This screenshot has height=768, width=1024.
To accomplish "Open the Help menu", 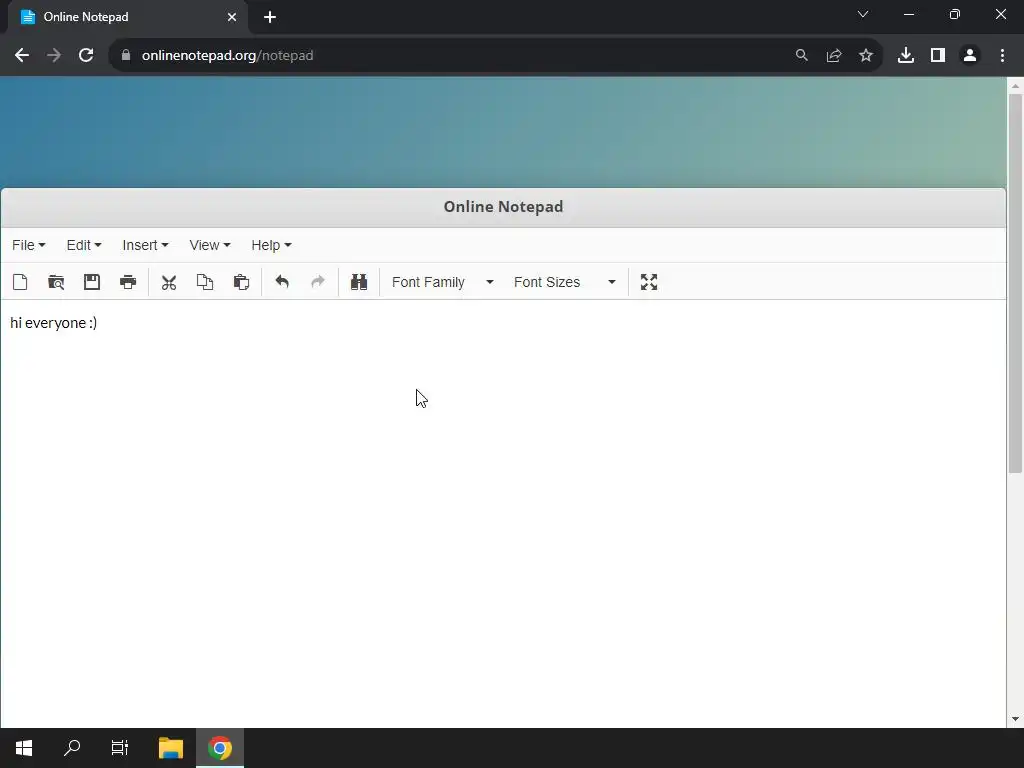I will tap(271, 245).
